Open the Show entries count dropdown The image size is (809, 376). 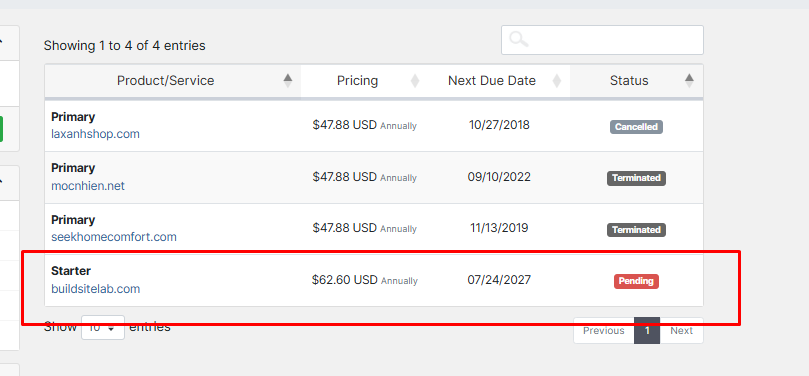[103, 328]
